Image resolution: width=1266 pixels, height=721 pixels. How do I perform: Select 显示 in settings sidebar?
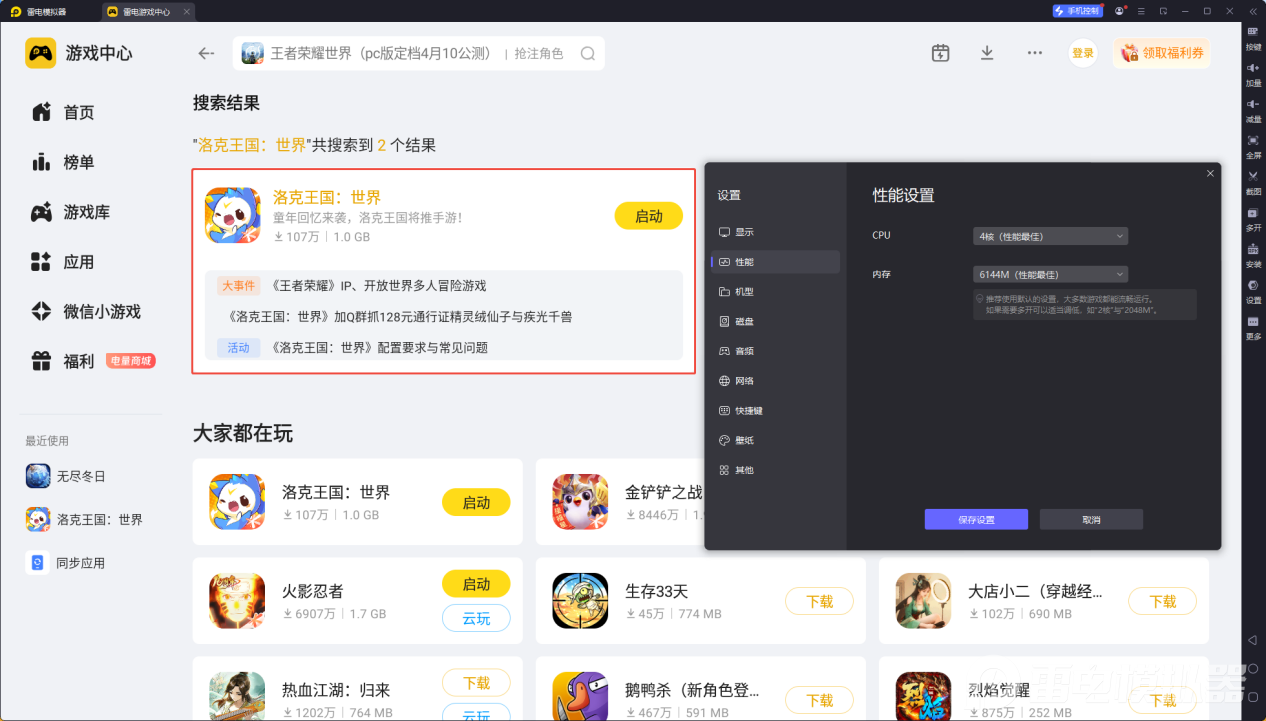click(775, 232)
